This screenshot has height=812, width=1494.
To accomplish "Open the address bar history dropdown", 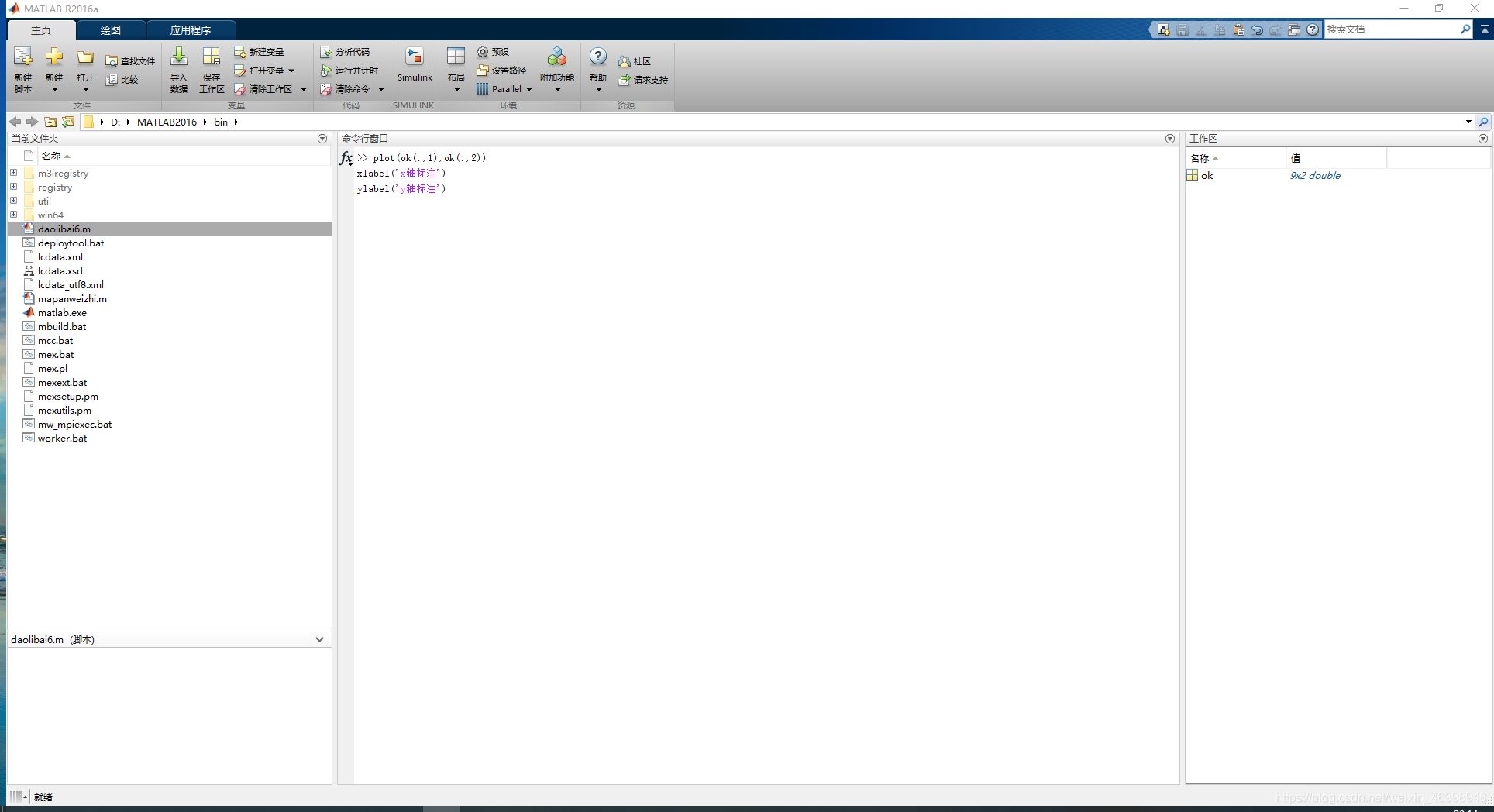I will click(x=1468, y=122).
